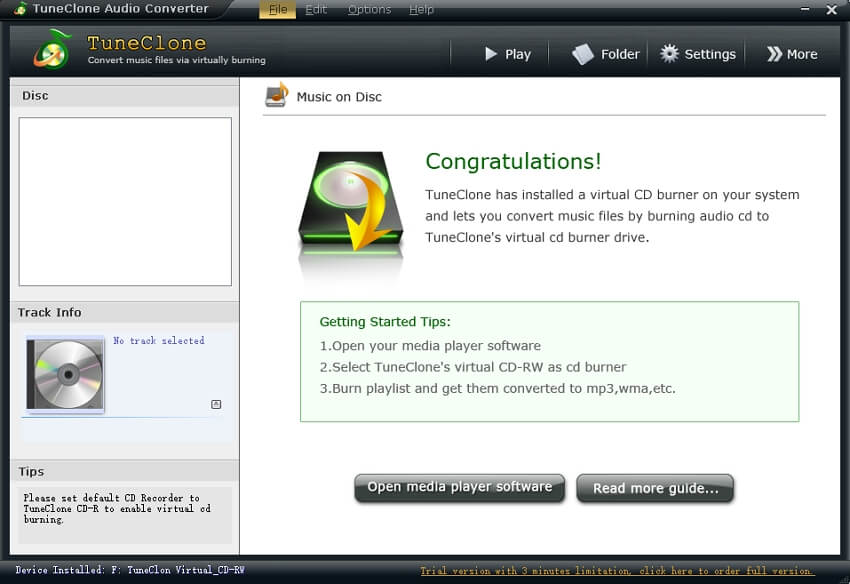Image resolution: width=850 pixels, height=584 pixels.
Task: Open the Edit menu
Action: [x=315, y=10]
